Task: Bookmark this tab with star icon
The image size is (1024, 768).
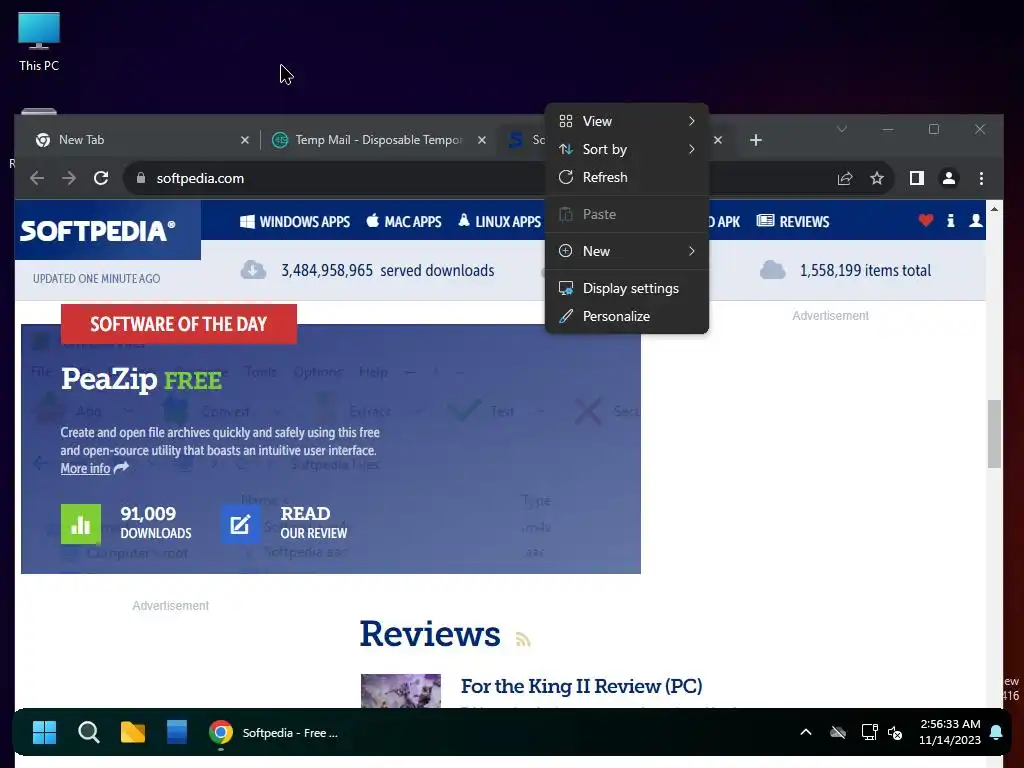Action: click(x=876, y=178)
